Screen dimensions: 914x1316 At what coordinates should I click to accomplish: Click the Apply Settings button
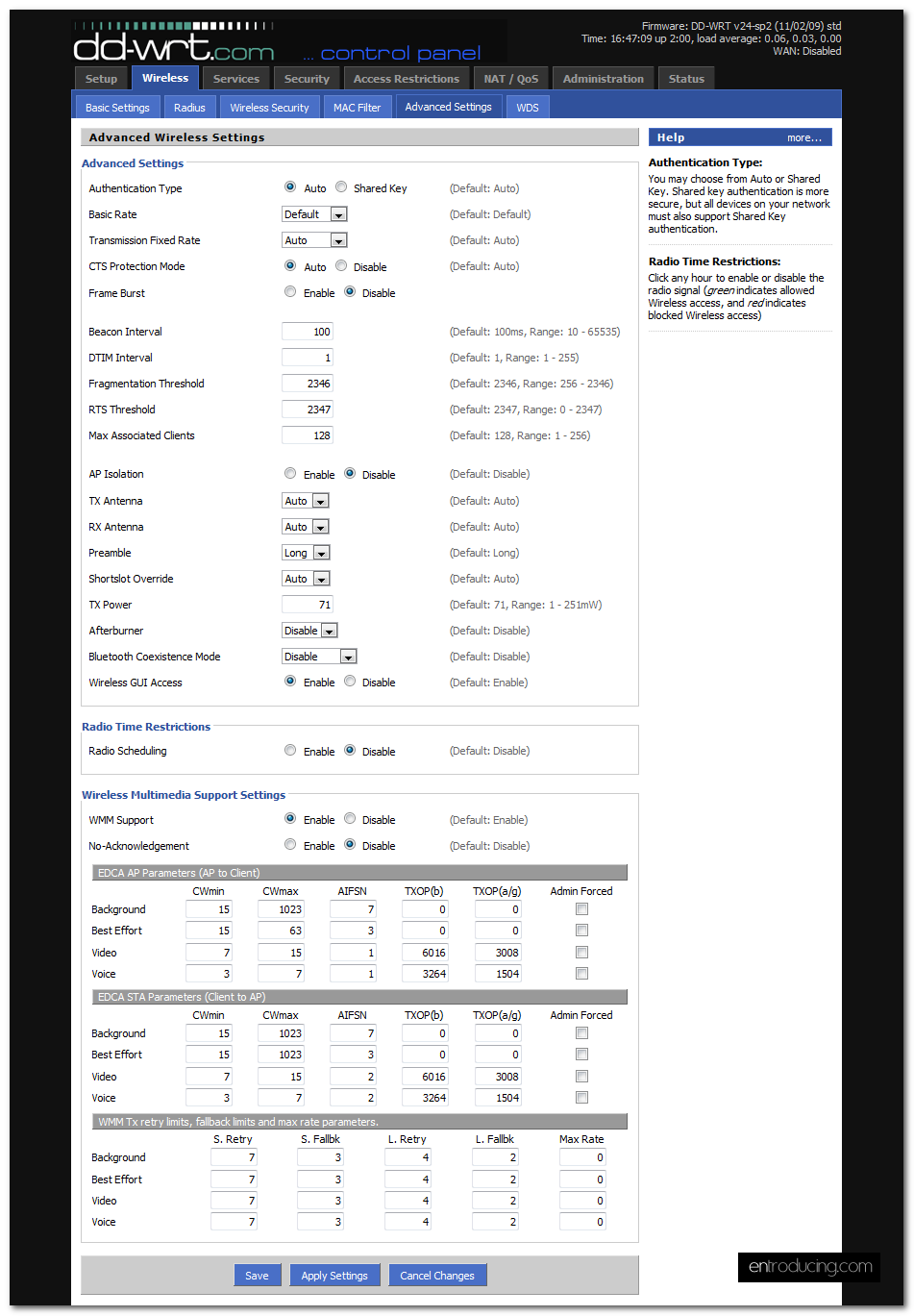tap(334, 1276)
